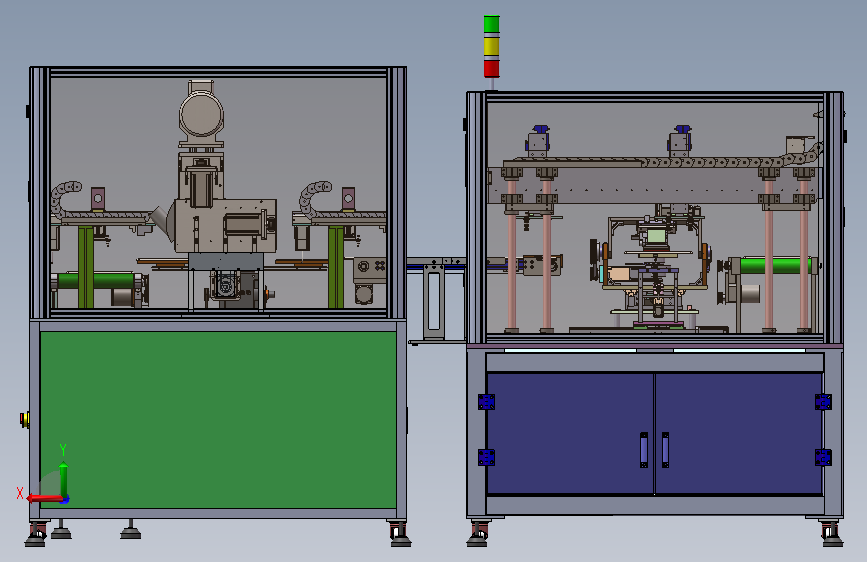Click the left cabinet door handle
Screen dimensions: 867x562
pos(644,450)
